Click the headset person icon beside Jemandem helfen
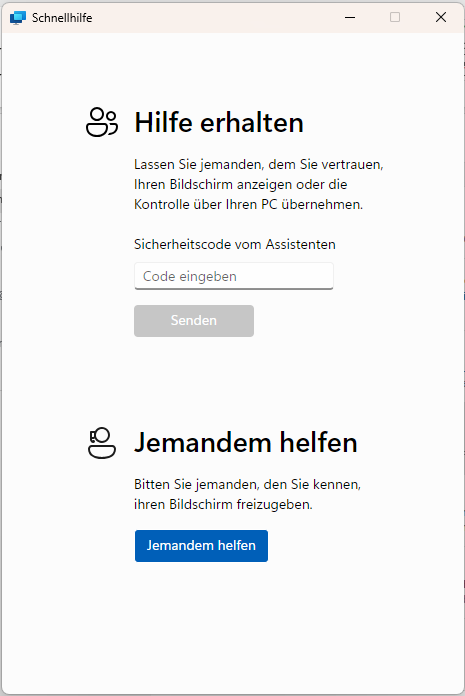 pos(102,443)
